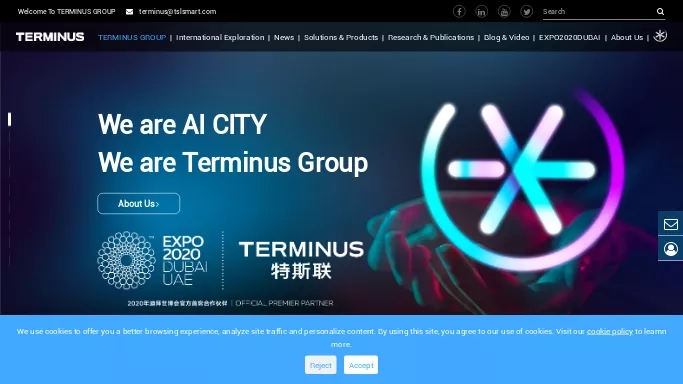Viewport: 683px width, 384px height.
Task: Click the "We are AI CITY" headline
Action: pyautogui.click(x=183, y=125)
